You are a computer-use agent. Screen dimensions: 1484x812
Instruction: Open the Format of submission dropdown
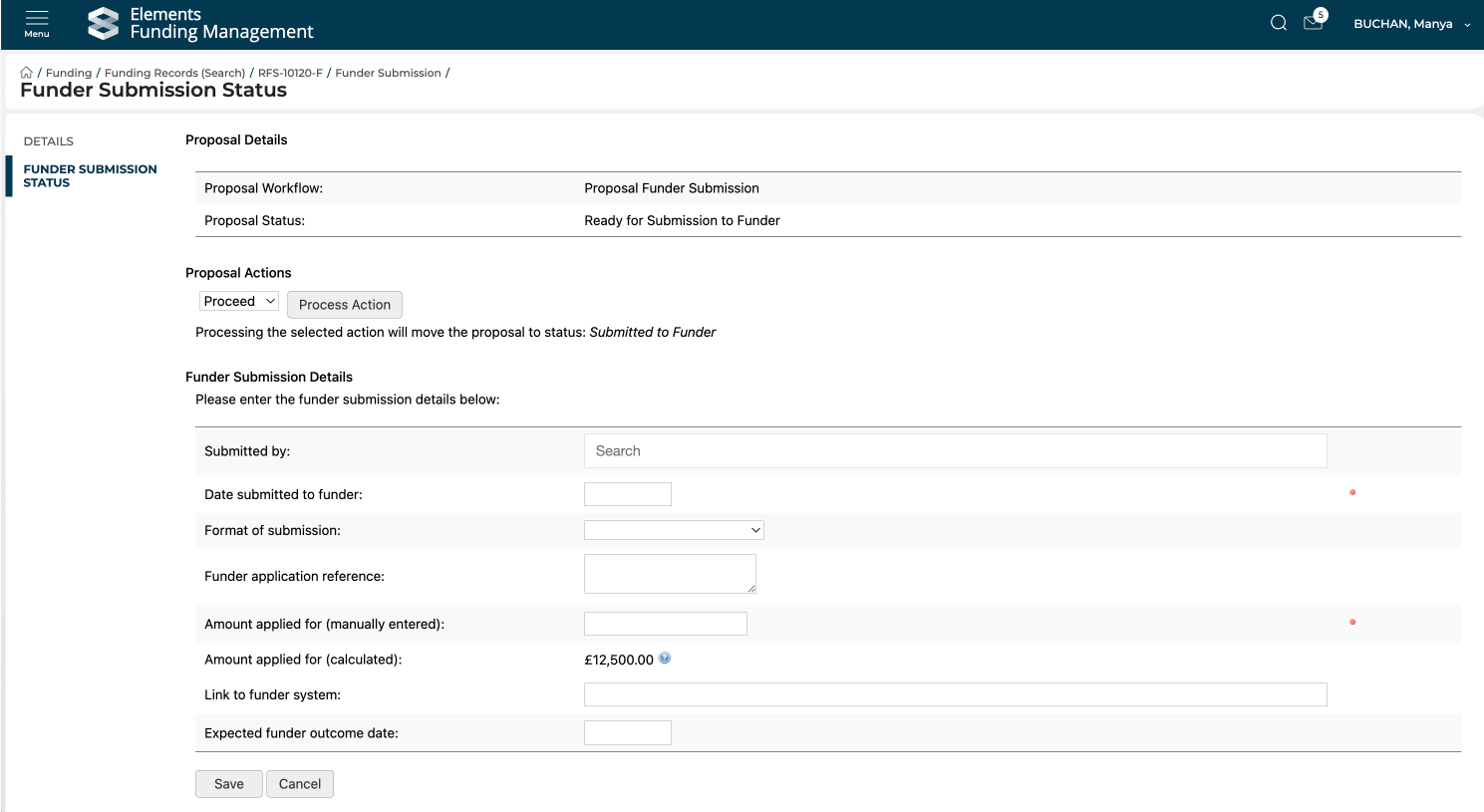(x=674, y=530)
